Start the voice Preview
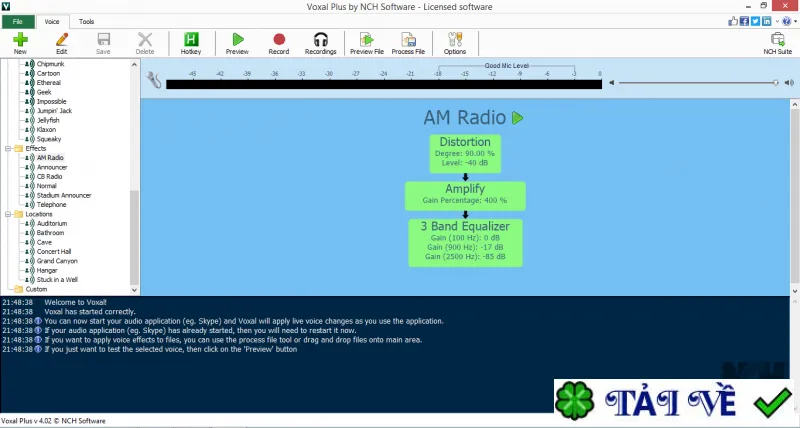 [237, 43]
